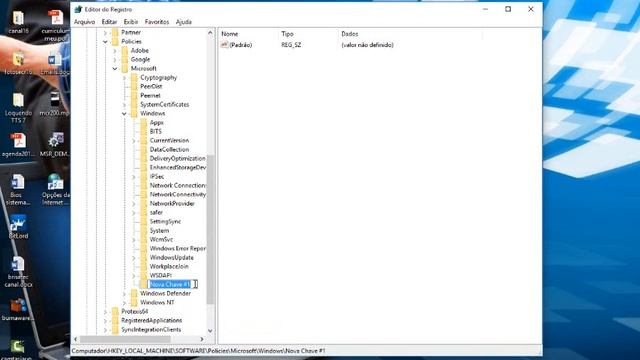Select the SettingSync key
This screenshot has width=640, height=360.
165,222
